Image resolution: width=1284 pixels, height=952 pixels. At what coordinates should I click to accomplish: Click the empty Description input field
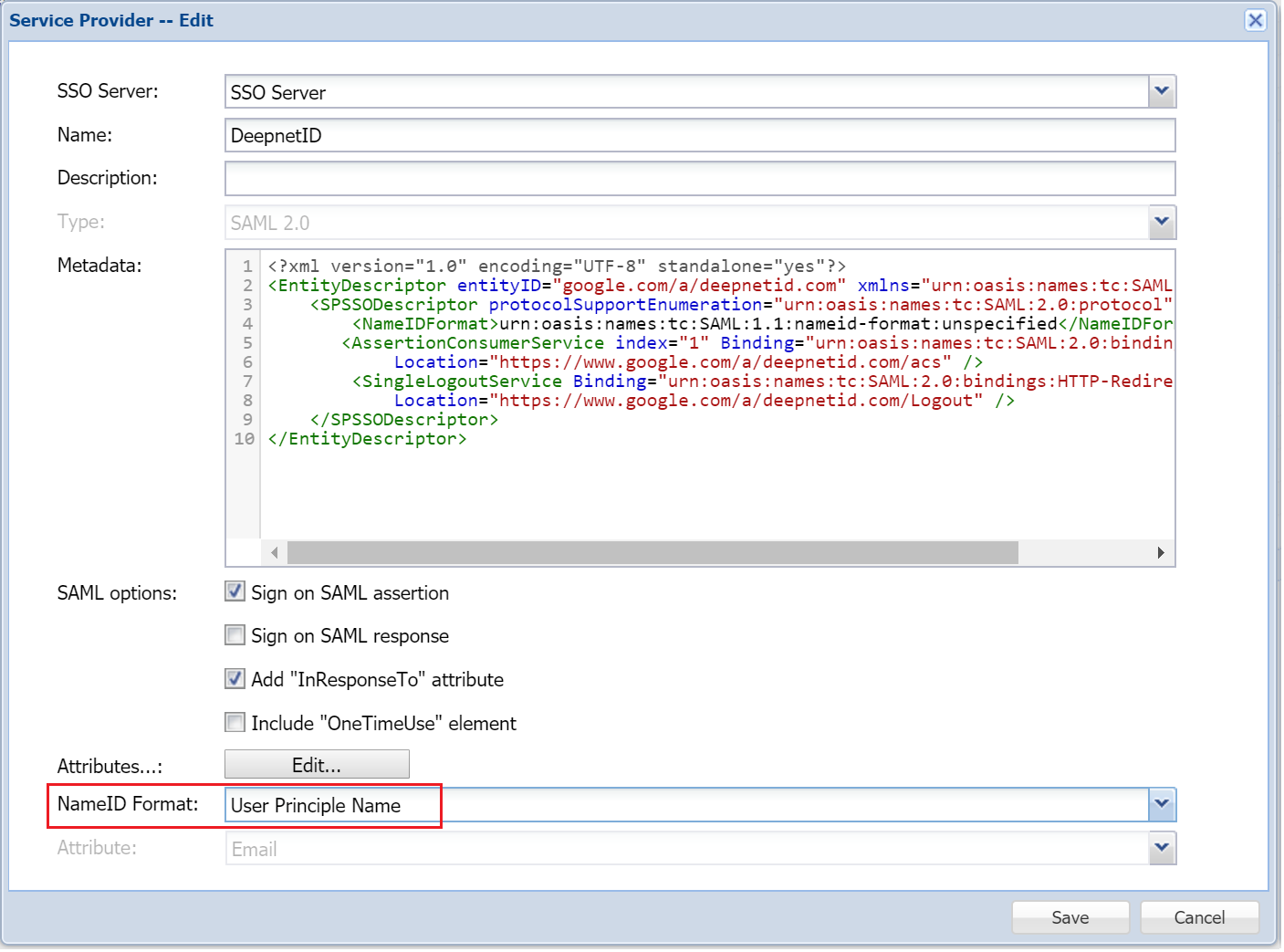[698, 179]
